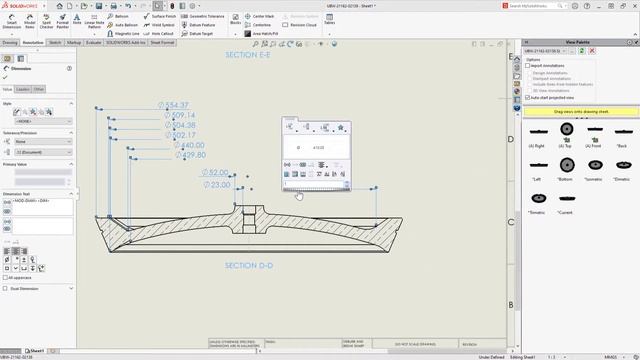Click the Dimension Text input field
640x360 pixels.
point(42,207)
